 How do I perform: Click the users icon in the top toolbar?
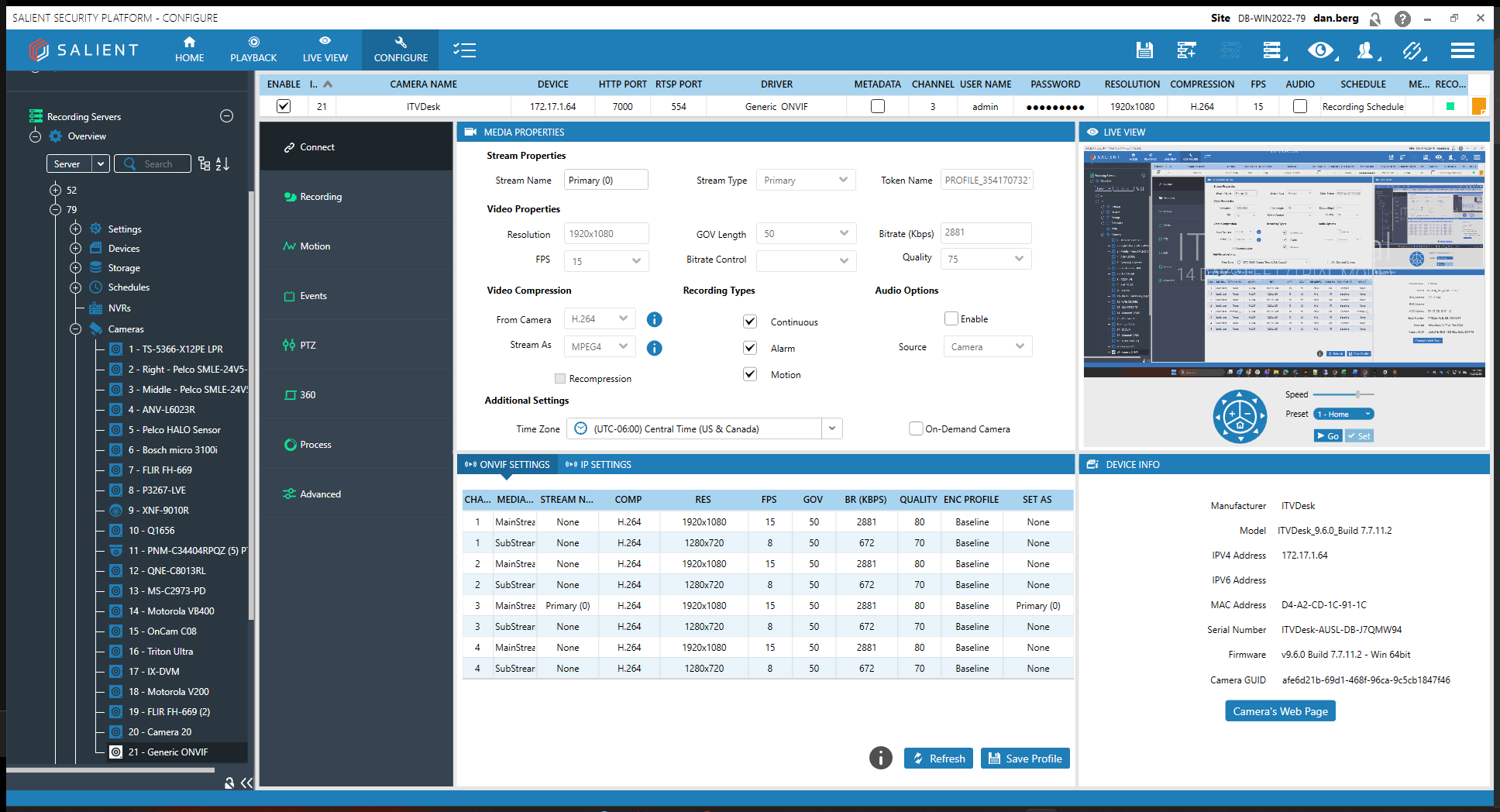coord(1368,50)
